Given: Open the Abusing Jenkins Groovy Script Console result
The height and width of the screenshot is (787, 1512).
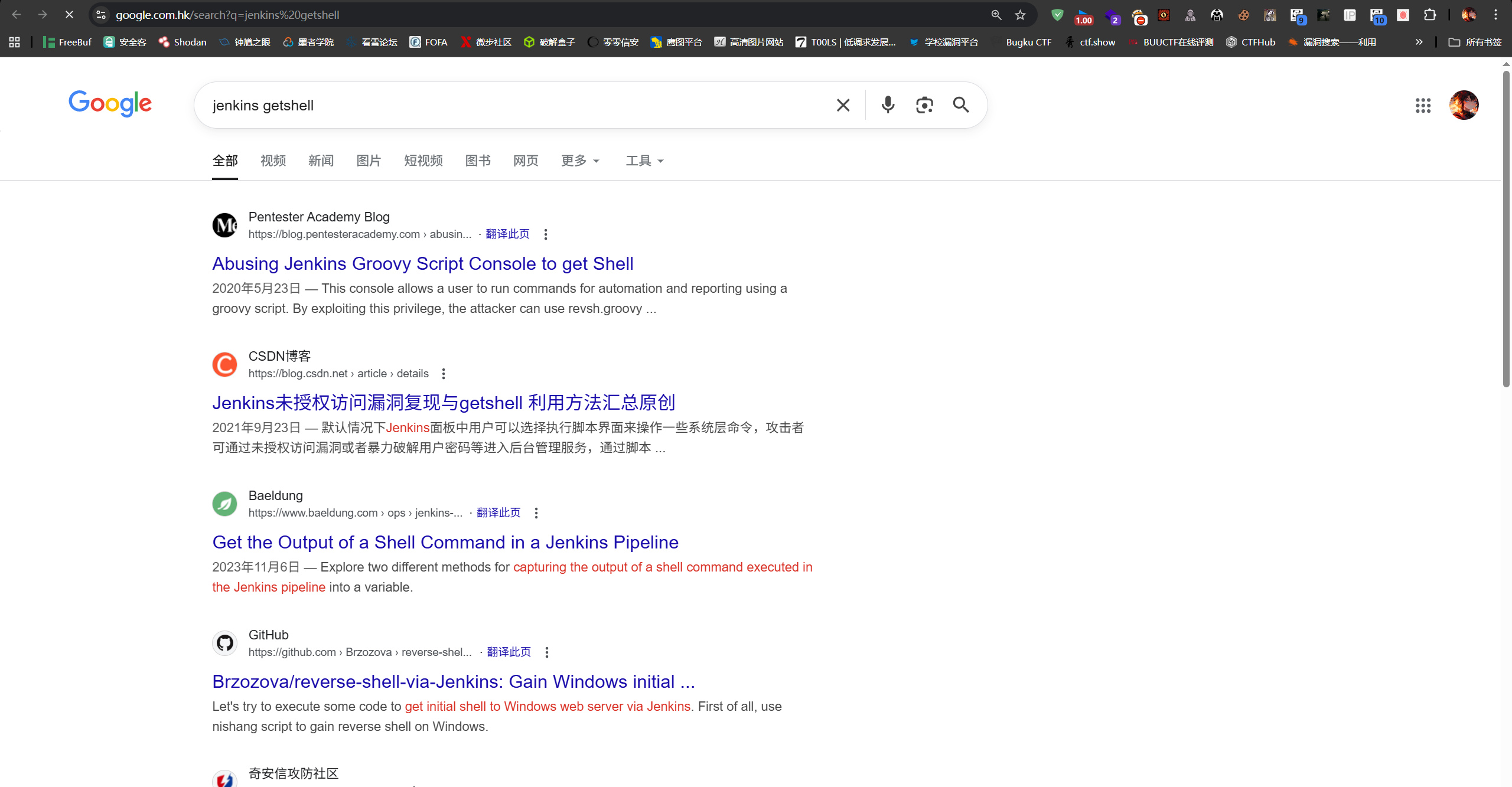Looking at the screenshot, I should pos(422,263).
